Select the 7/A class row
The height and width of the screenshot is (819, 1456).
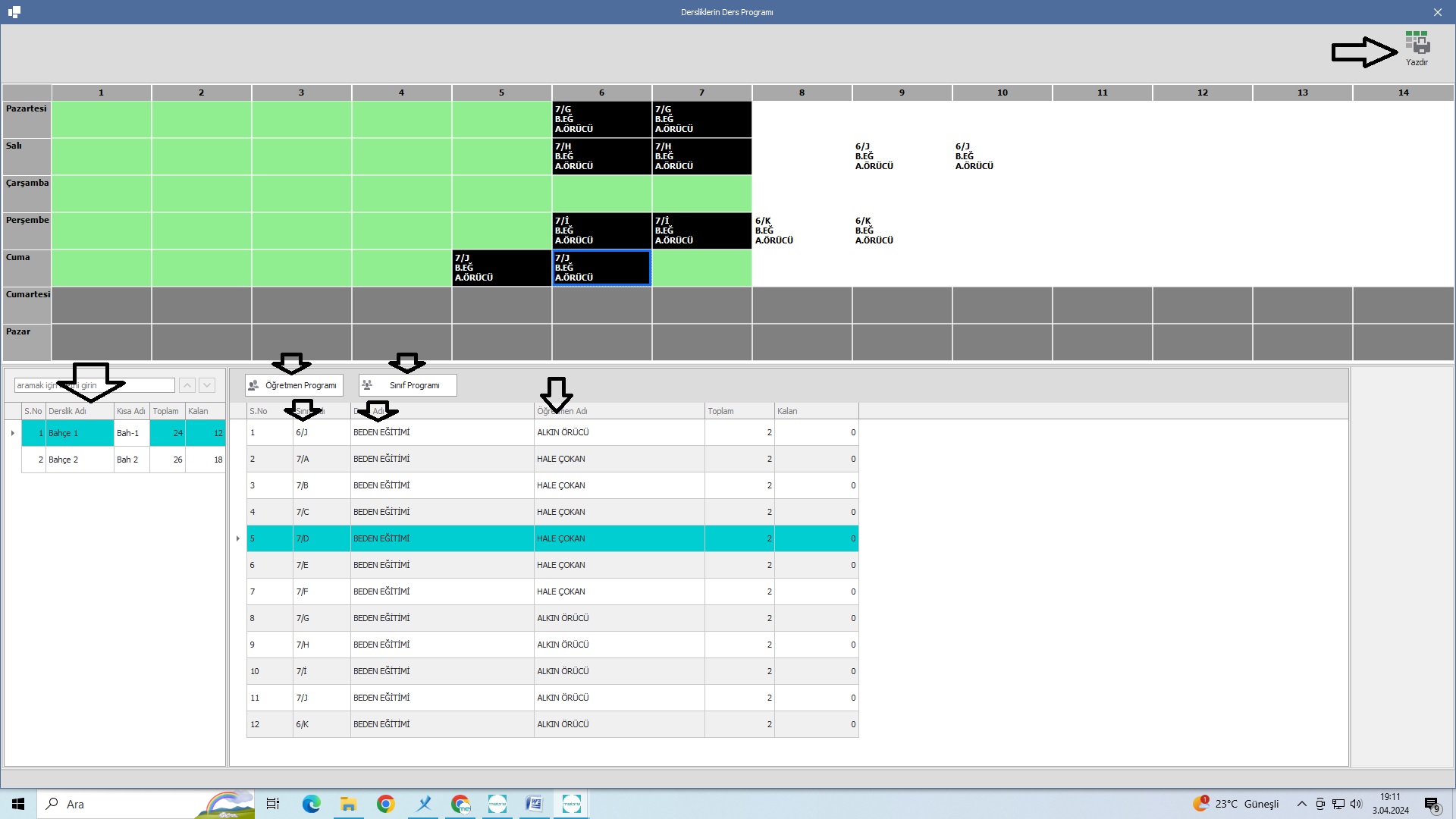[553, 459]
